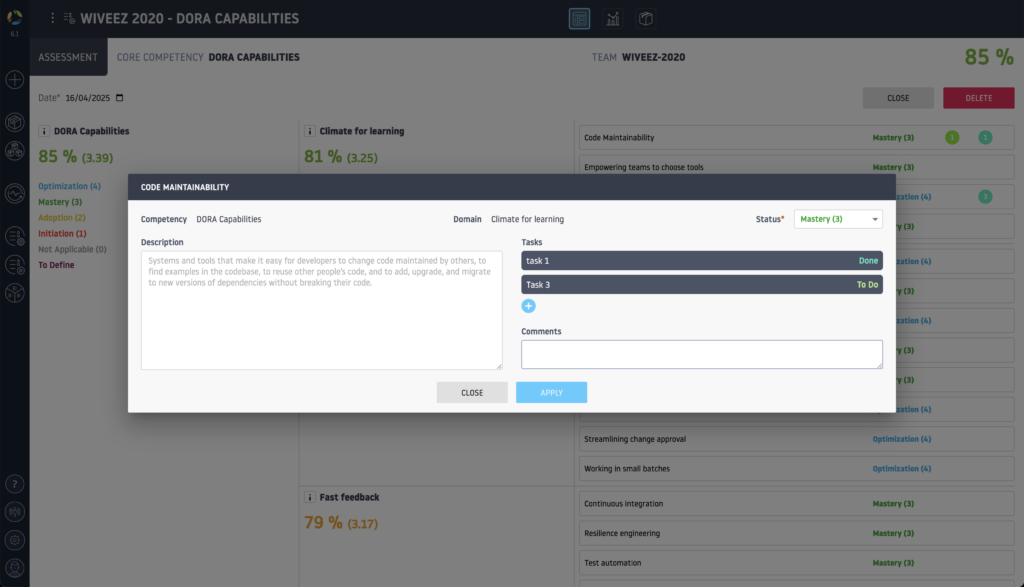Click inside the Comments text box
The image size is (1024, 587).
(x=701, y=354)
